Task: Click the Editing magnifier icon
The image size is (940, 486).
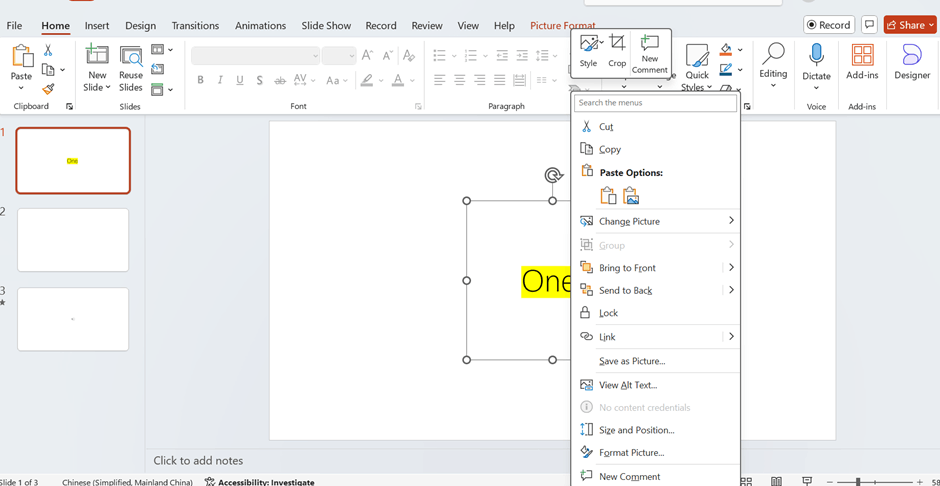Action: pyautogui.click(x=773, y=53)
